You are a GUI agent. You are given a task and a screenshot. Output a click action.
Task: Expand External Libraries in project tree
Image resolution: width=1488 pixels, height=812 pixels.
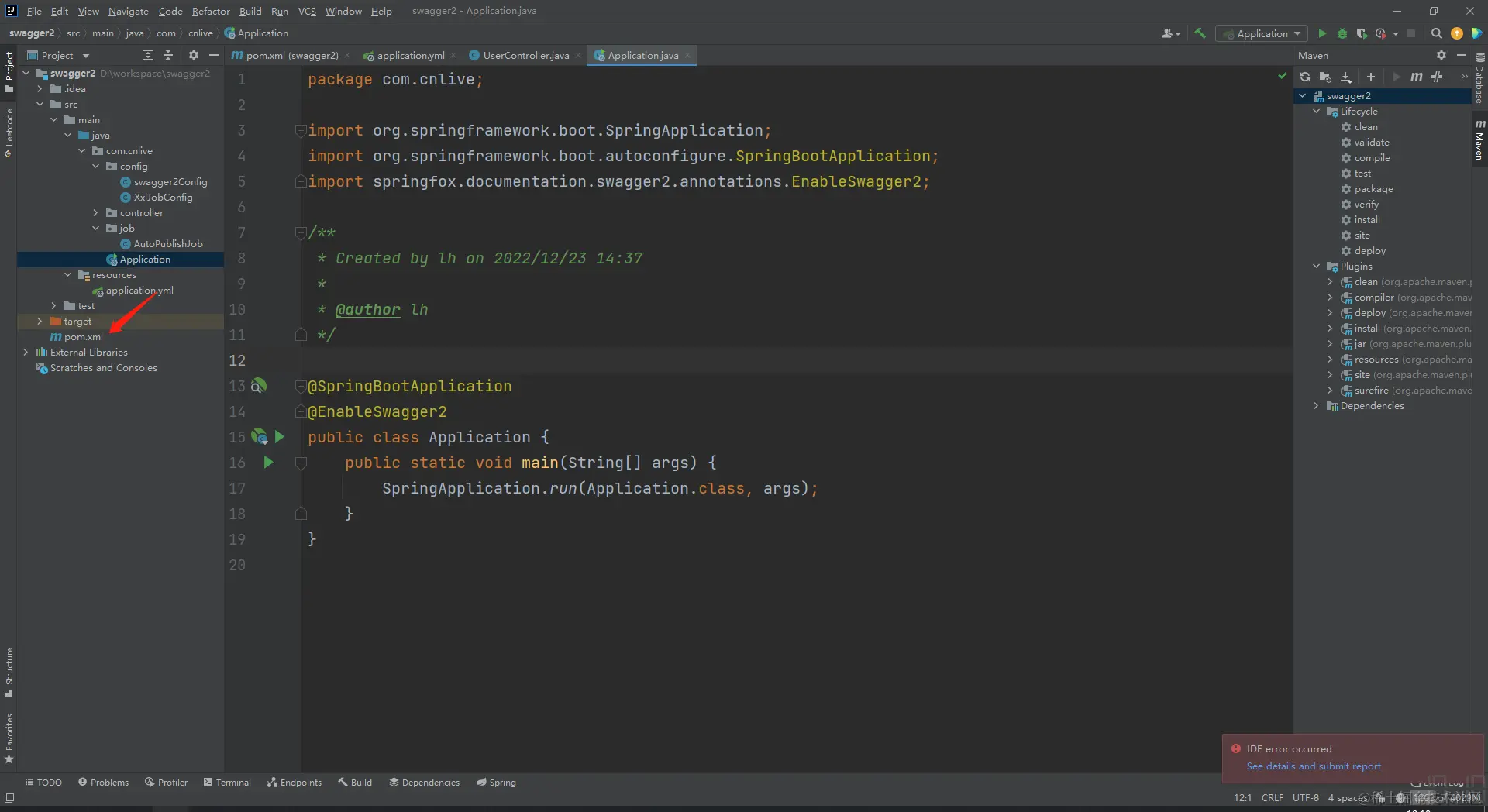pos(26,353)
